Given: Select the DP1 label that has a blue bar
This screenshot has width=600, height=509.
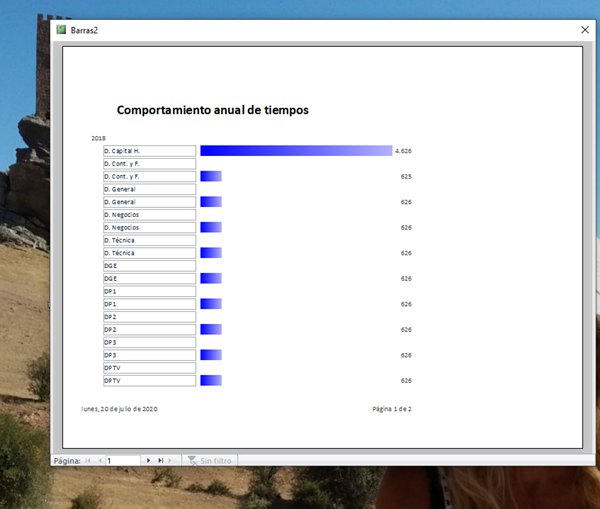Looking at the screenshot, I should [x=150, y=304].
